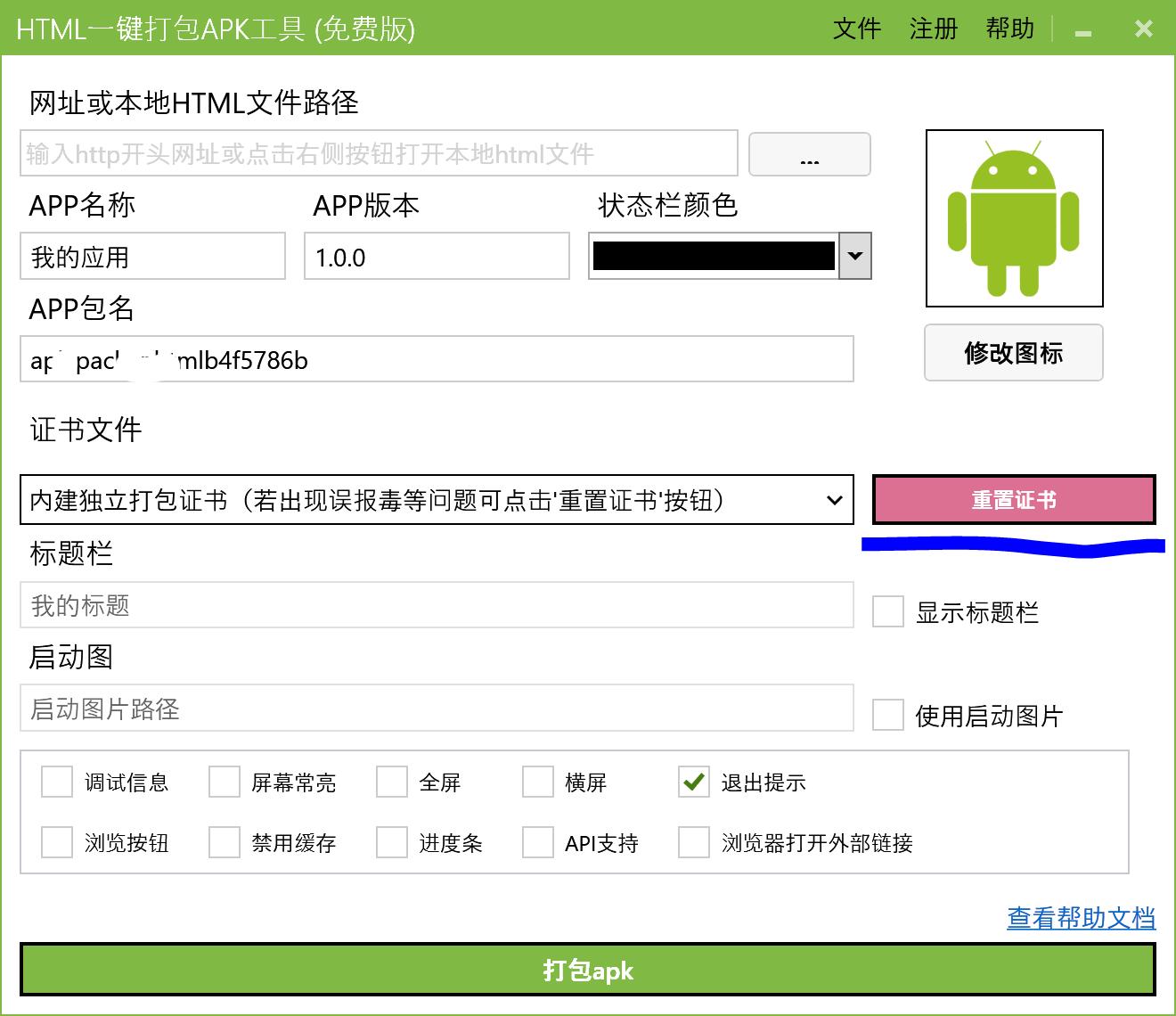
Task: Enable 屏幕常亮 keep screen on
Action: pyautogui.click(x=224, y=782)
